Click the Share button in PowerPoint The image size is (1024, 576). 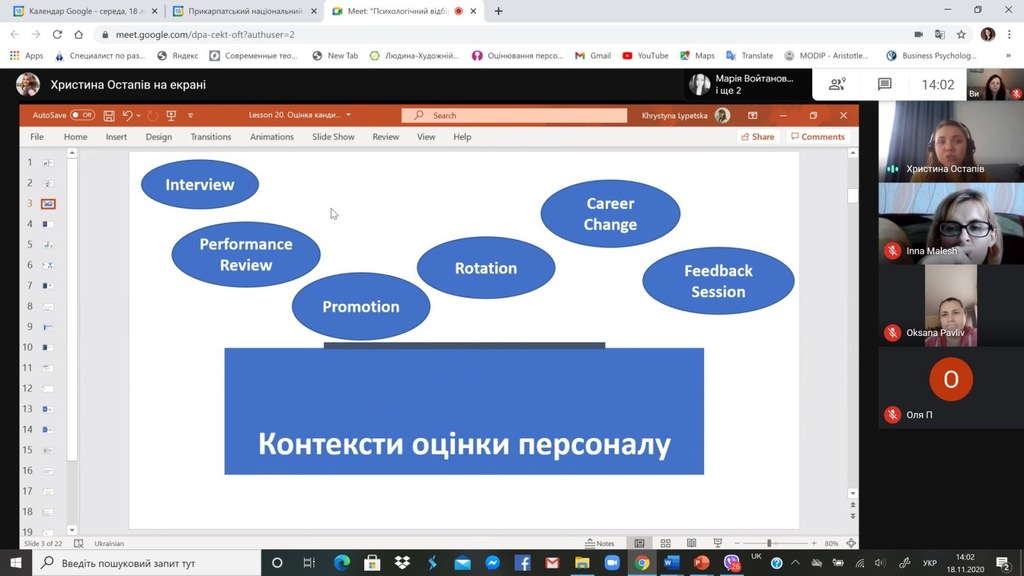coord(757,137)
